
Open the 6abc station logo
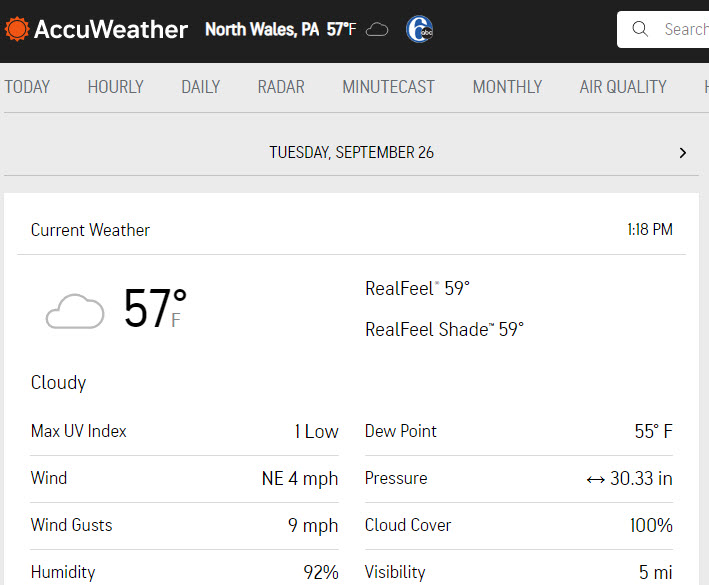419,29
